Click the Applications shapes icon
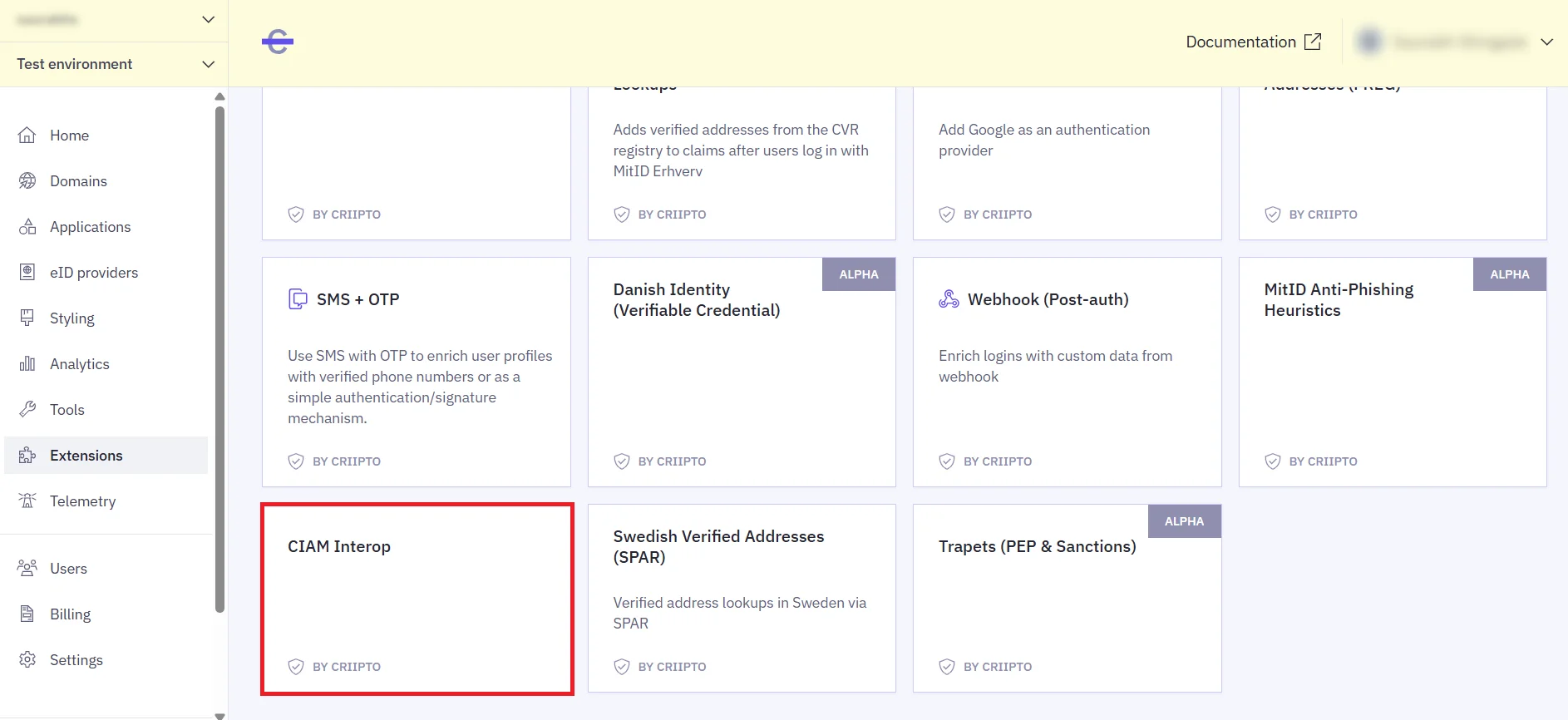 pyautogui.click(x=27, y=227)
